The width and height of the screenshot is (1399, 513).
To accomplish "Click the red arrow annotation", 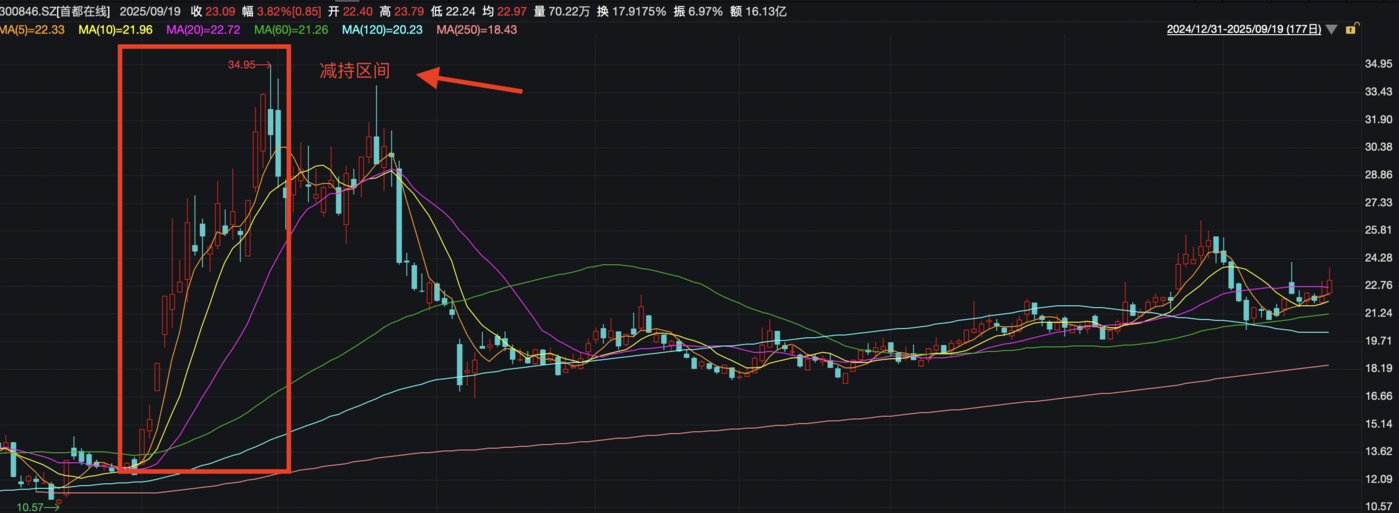I will pos(469,81).
